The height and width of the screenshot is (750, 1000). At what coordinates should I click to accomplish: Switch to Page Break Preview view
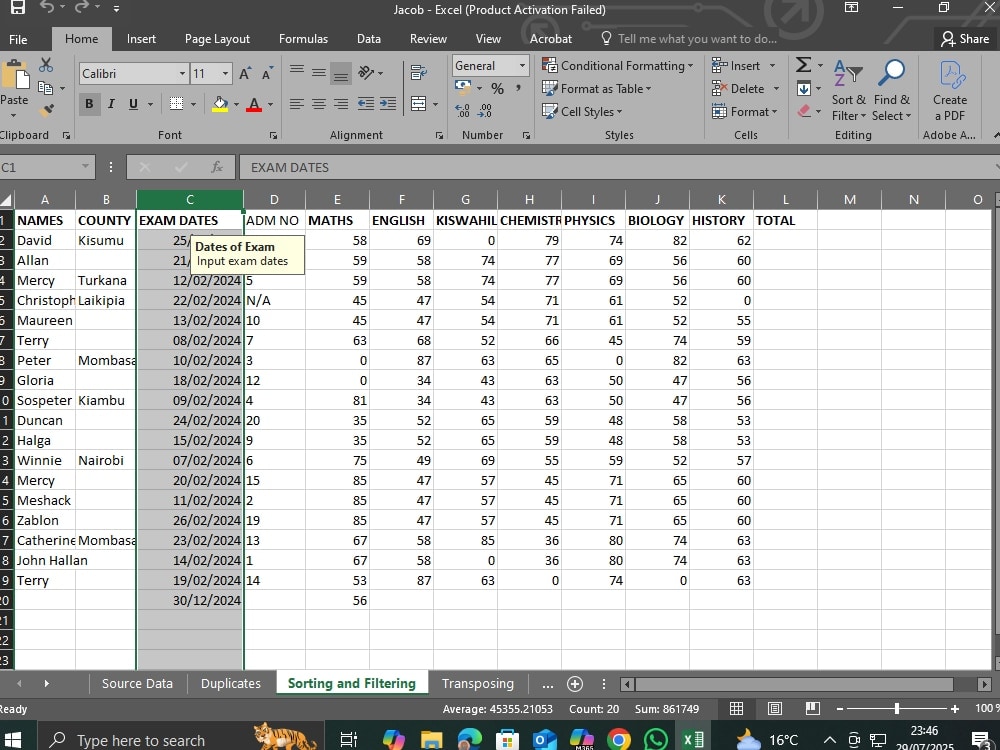(x=812, y=709)
